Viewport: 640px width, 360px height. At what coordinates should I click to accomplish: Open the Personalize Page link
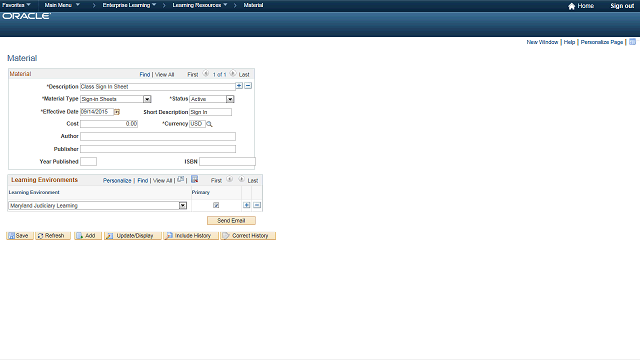602,42
